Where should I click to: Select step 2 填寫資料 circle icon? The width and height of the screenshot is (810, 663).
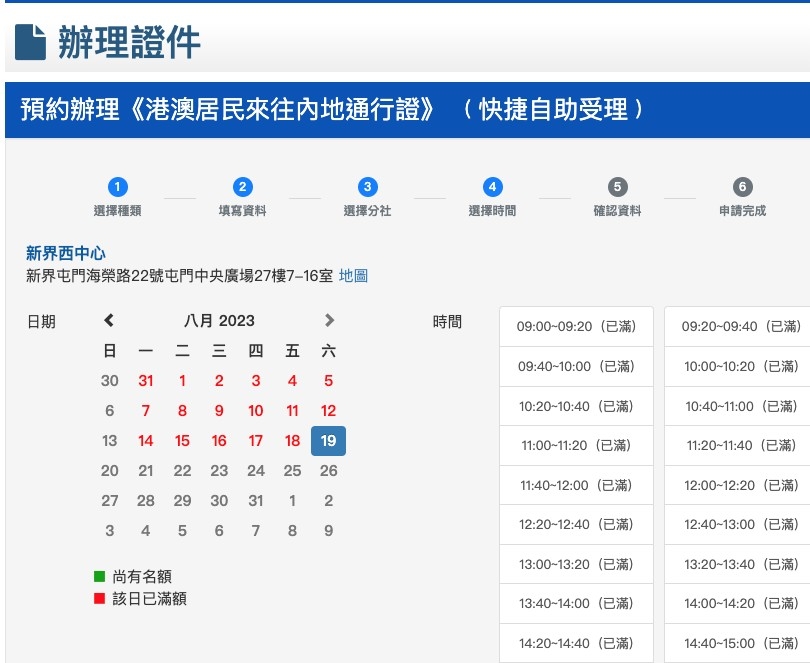(x=243, y=186)
